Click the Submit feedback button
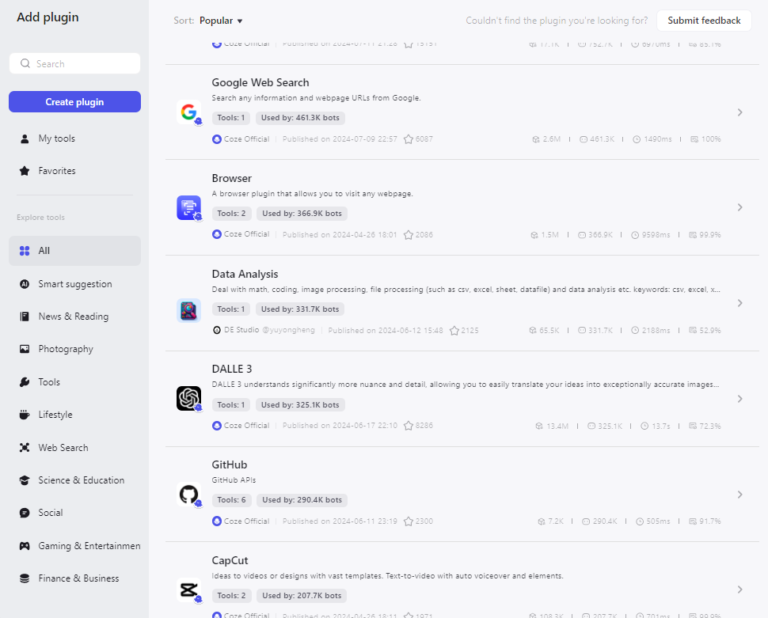The height and width of the screenshot is (618, 768). point(704,20)
